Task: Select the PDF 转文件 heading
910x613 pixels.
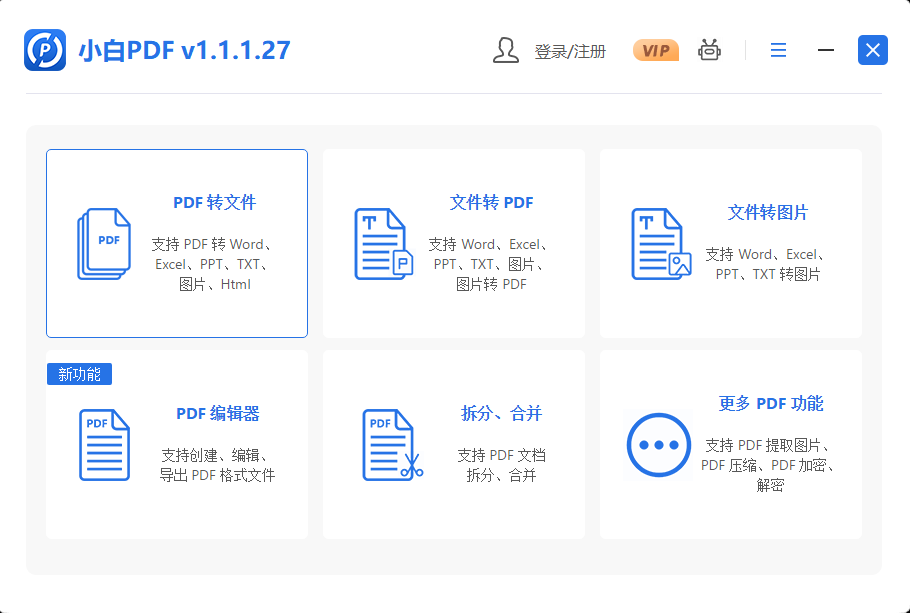Action: 215,203
